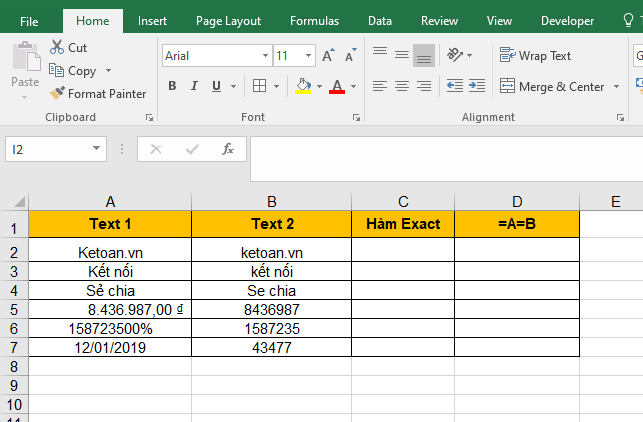Image resolution: width=643 pixels, height=422 pixels.
Task: Expand the Merge & Center dropdown arrow
Action: (616, 87)
